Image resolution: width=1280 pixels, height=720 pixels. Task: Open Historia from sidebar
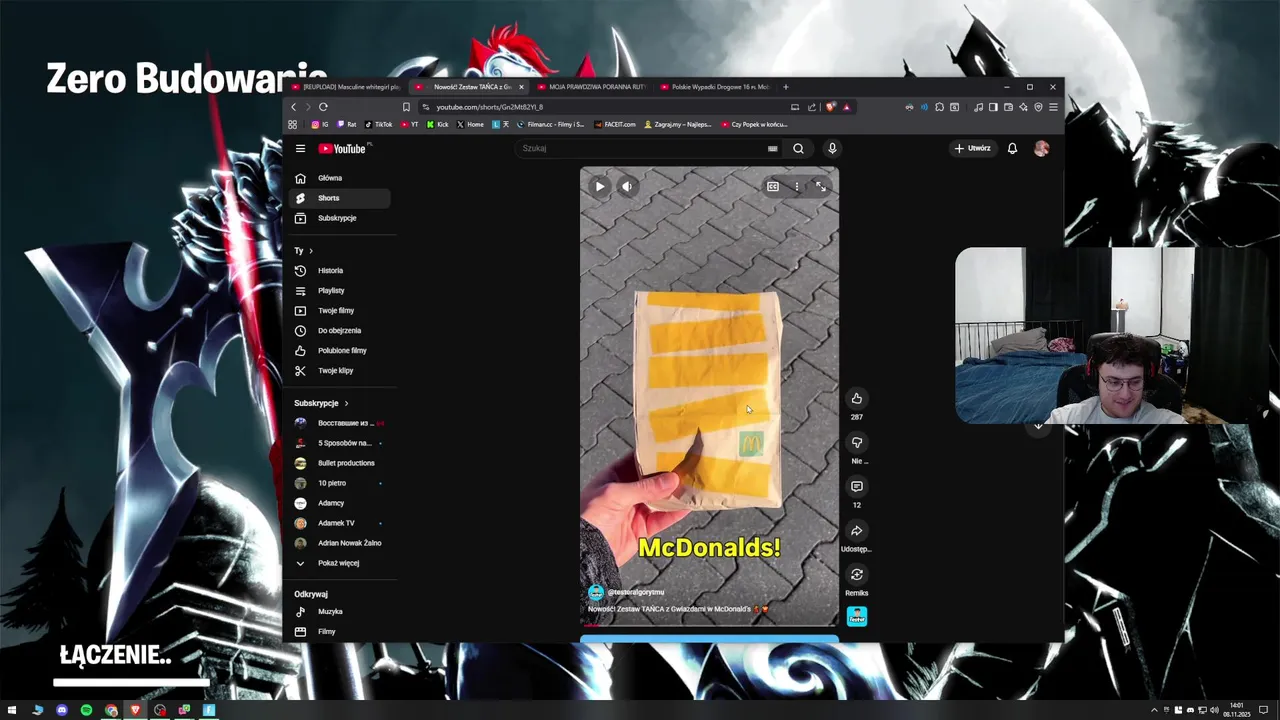[340, 270]
